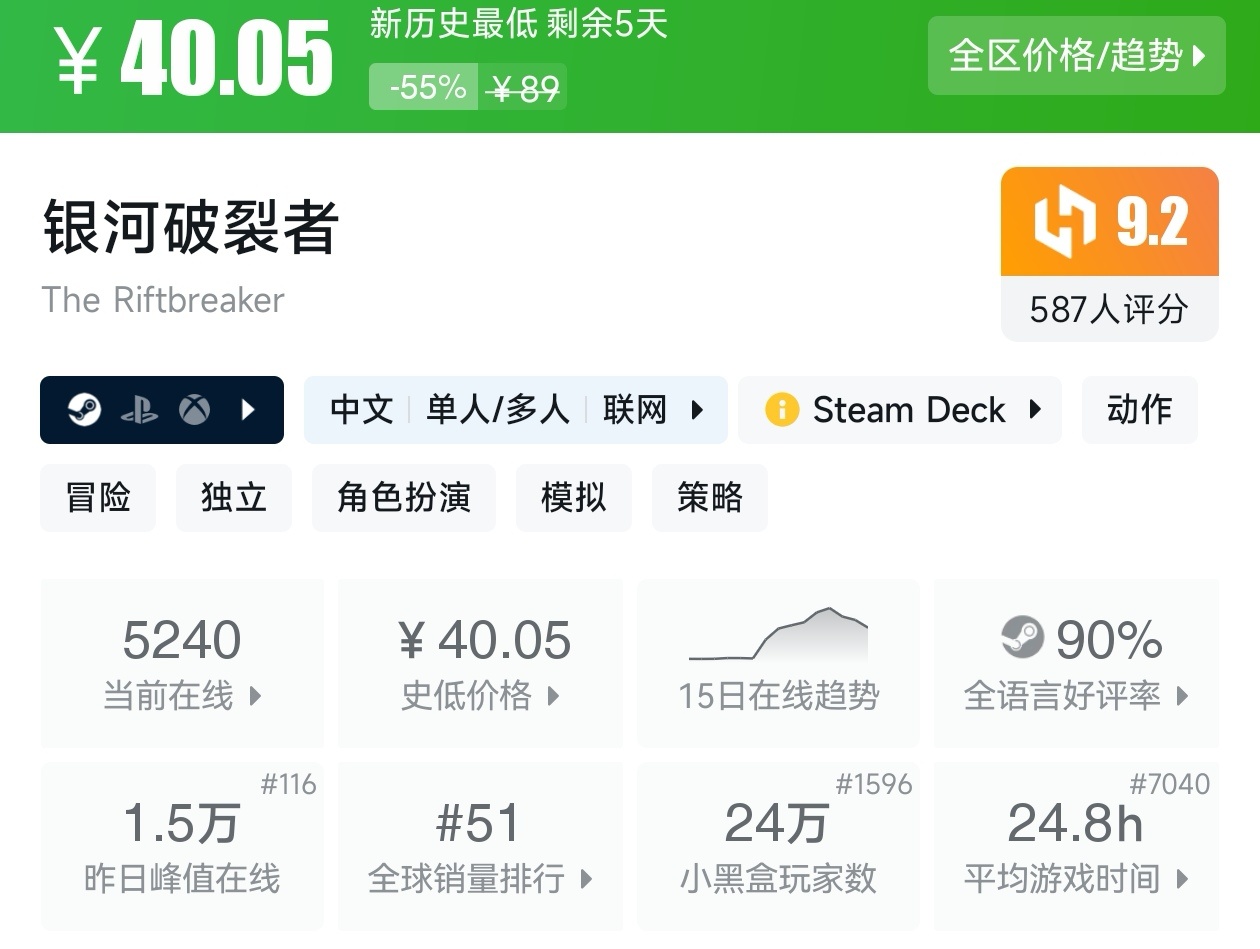Screen dimensions: 1260x949
Task: Open 全区价格/趋势 regional prices
Action: click(x=1076, y=56)
